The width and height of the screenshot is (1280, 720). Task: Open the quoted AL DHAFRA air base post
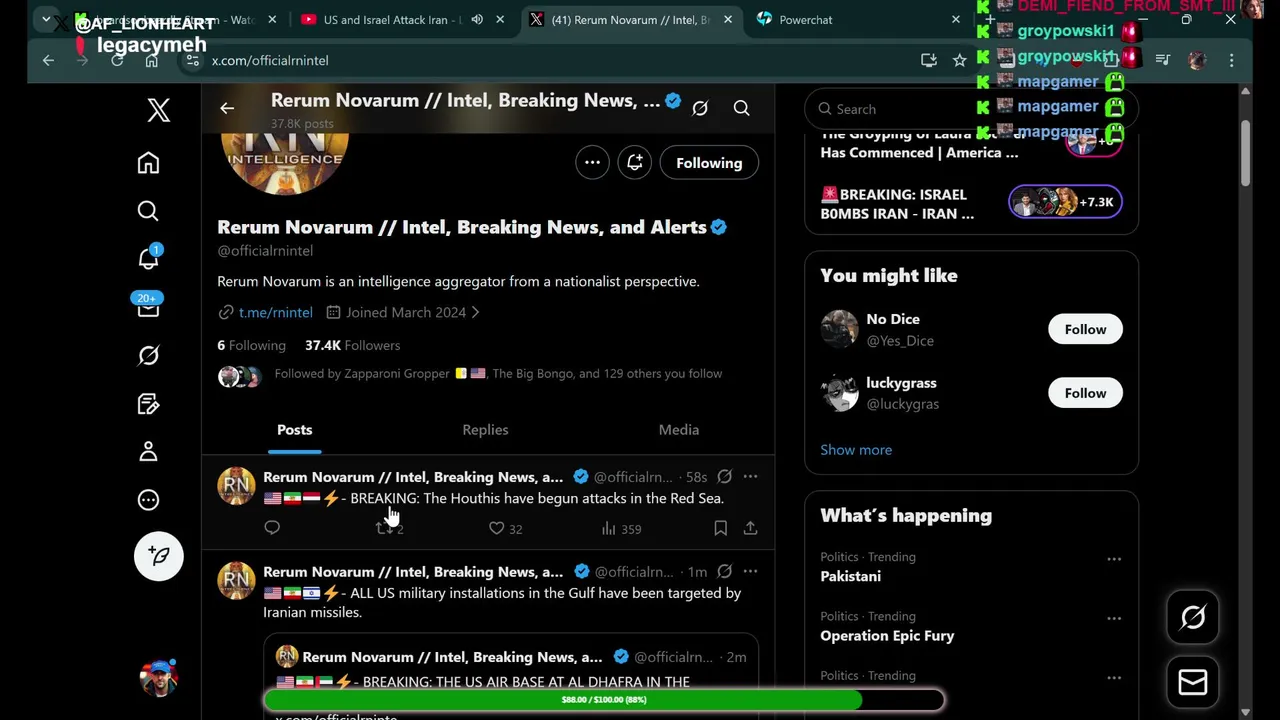tap(511, 675)
